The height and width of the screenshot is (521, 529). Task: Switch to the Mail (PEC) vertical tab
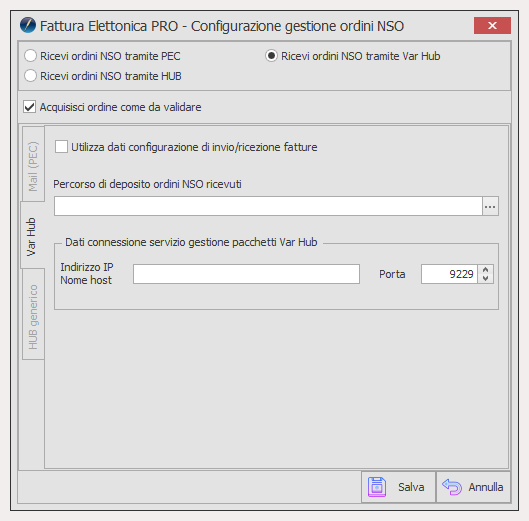click(33, 164)
